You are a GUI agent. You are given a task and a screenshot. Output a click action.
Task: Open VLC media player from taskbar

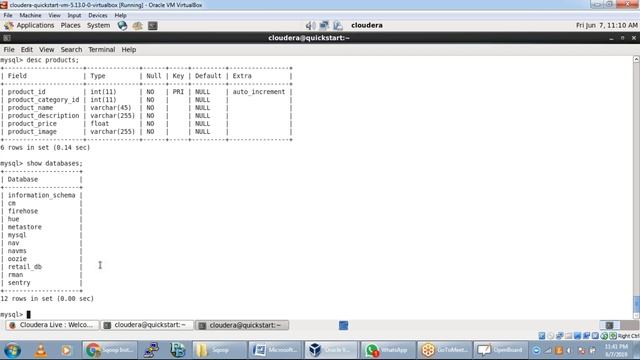(40, 350)
